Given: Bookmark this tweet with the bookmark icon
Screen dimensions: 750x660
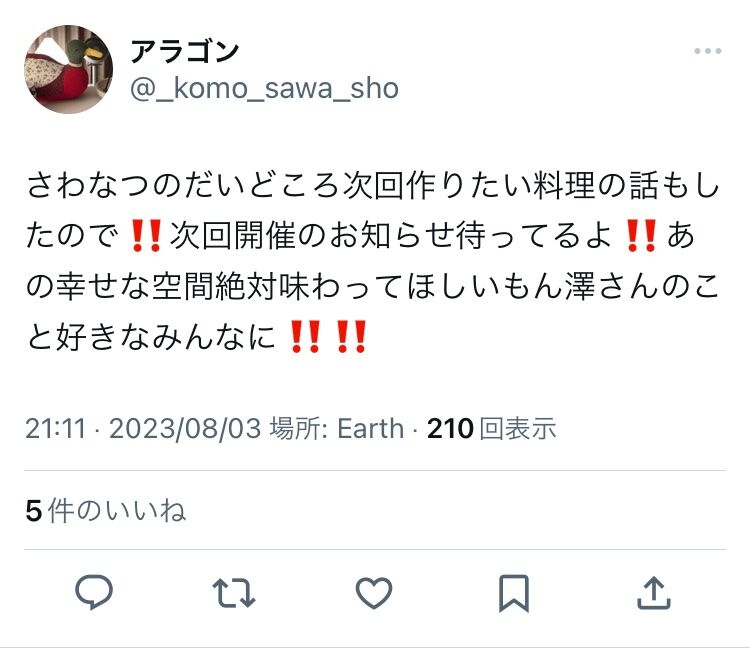Looking at the screenshot, I should coord(514,593).
